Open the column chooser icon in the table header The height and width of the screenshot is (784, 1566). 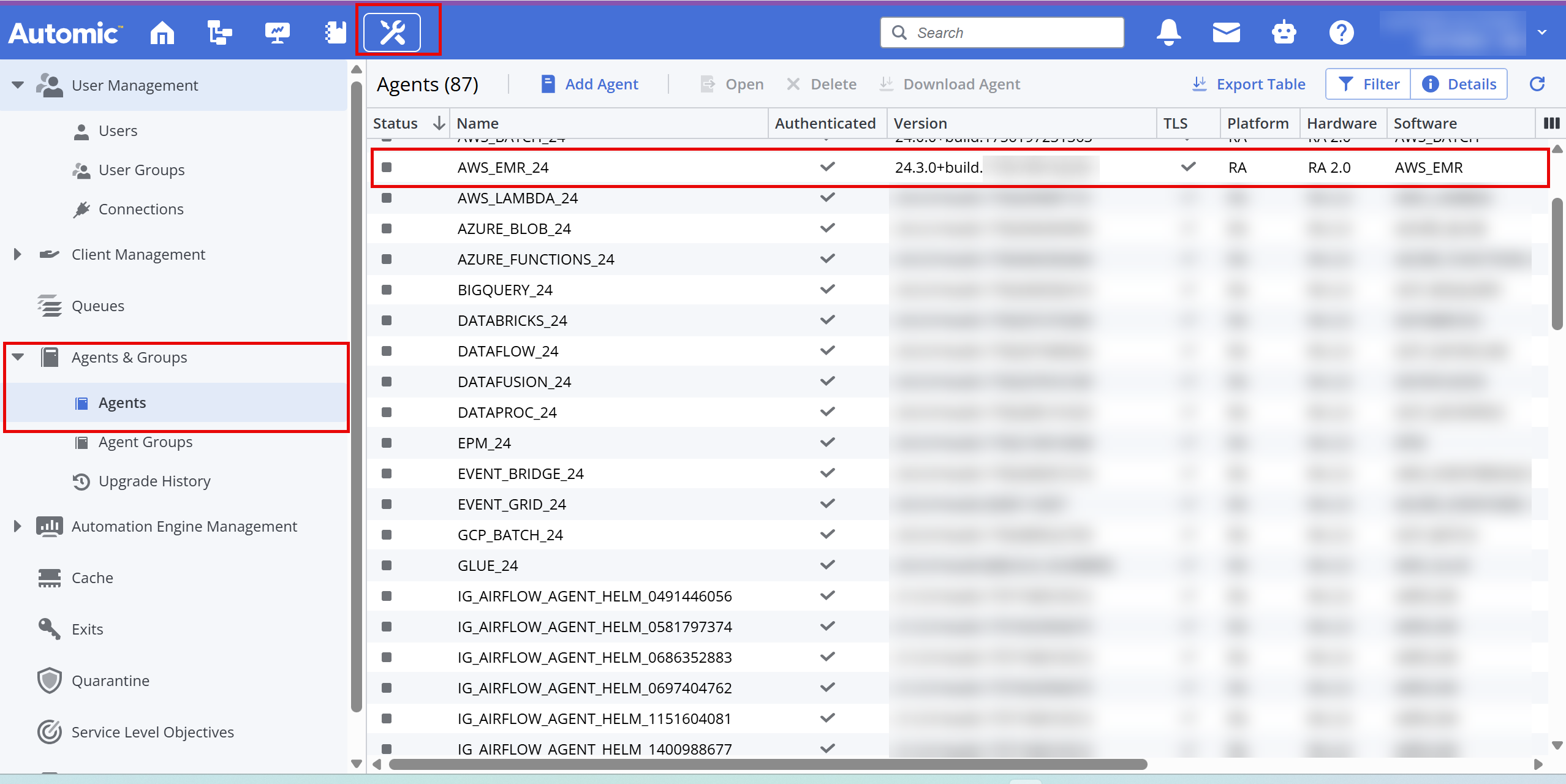click(1551, 123)
